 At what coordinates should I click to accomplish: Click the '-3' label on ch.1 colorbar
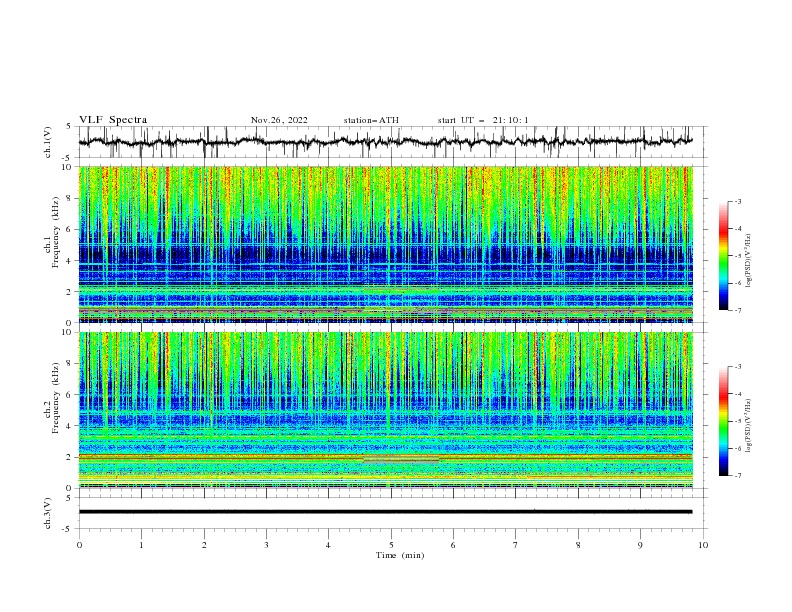point(738,201)
